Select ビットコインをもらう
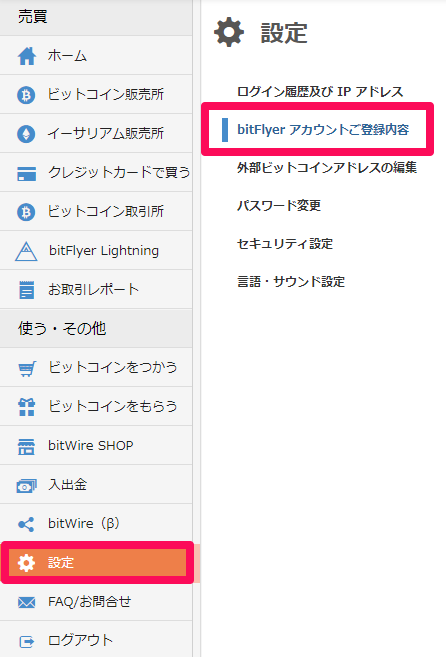The width and height of the screenshot is (446, 657). pos(96,406)
